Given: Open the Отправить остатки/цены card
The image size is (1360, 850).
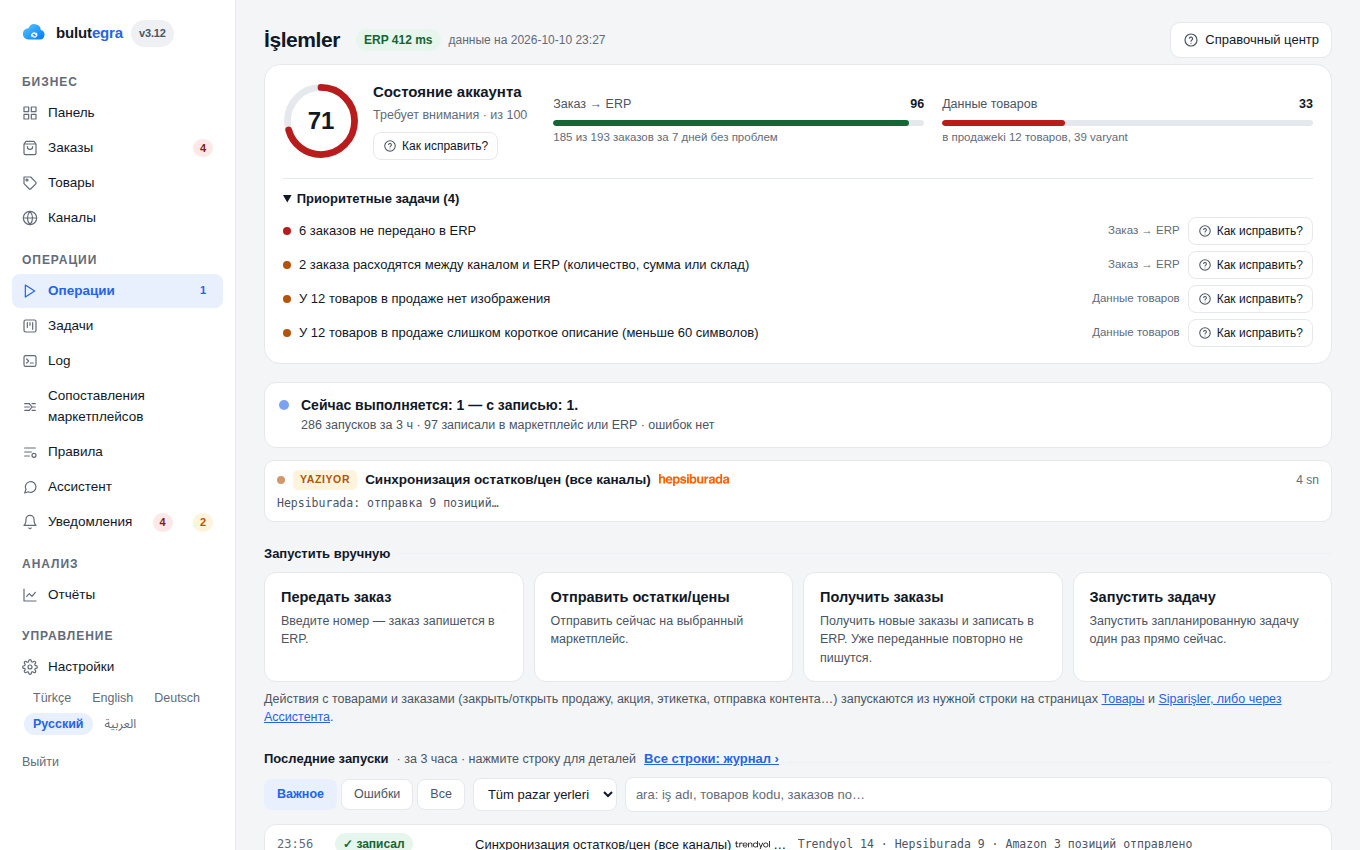Looking at the screenshot, I should [663, 627].
